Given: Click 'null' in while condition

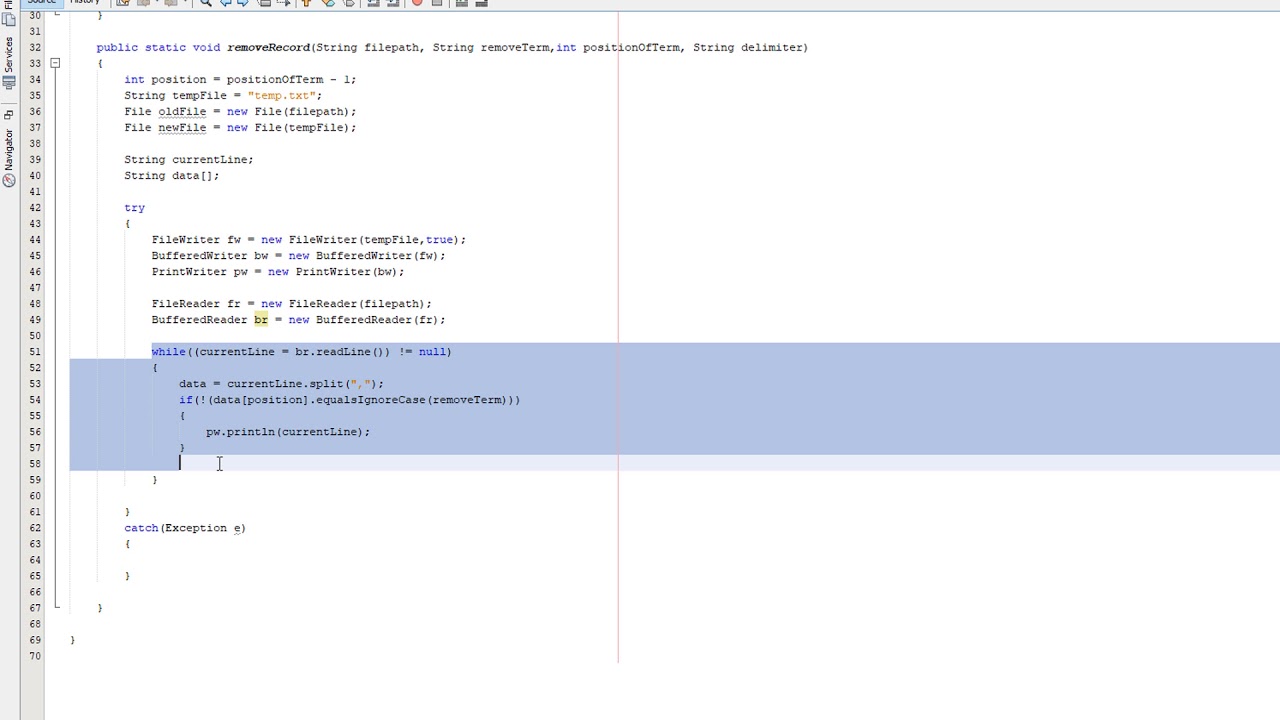Looking at the screenshot, I should (x=432, y=351).
